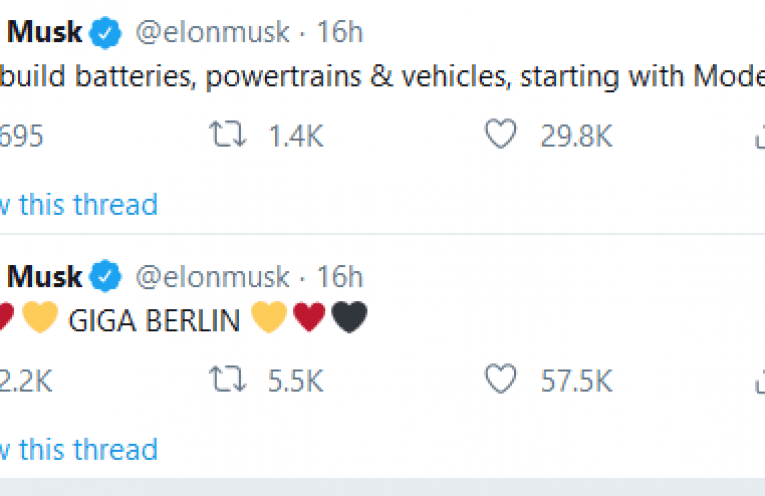Open @elonmusk handle on the GIGA BERLIN tweet
The height and width of the screenshot is (496, 765).
213,277
